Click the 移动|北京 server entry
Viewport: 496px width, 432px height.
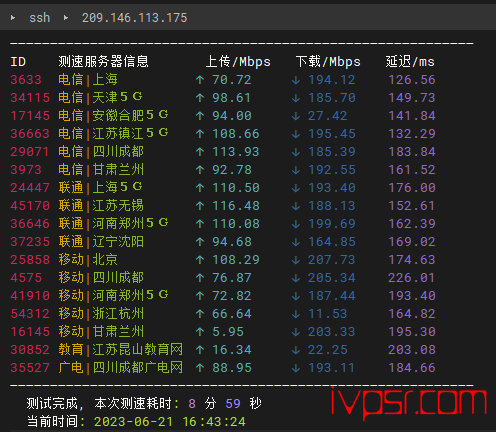88,260
